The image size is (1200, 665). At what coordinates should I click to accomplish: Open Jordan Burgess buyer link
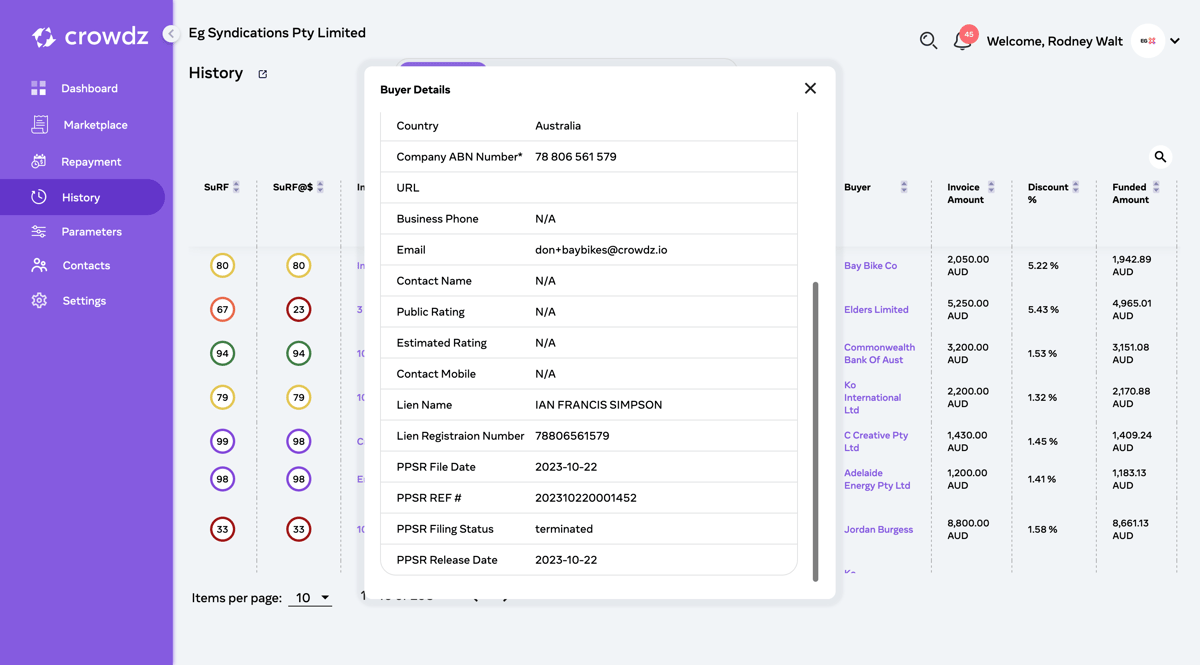(878, 530)
